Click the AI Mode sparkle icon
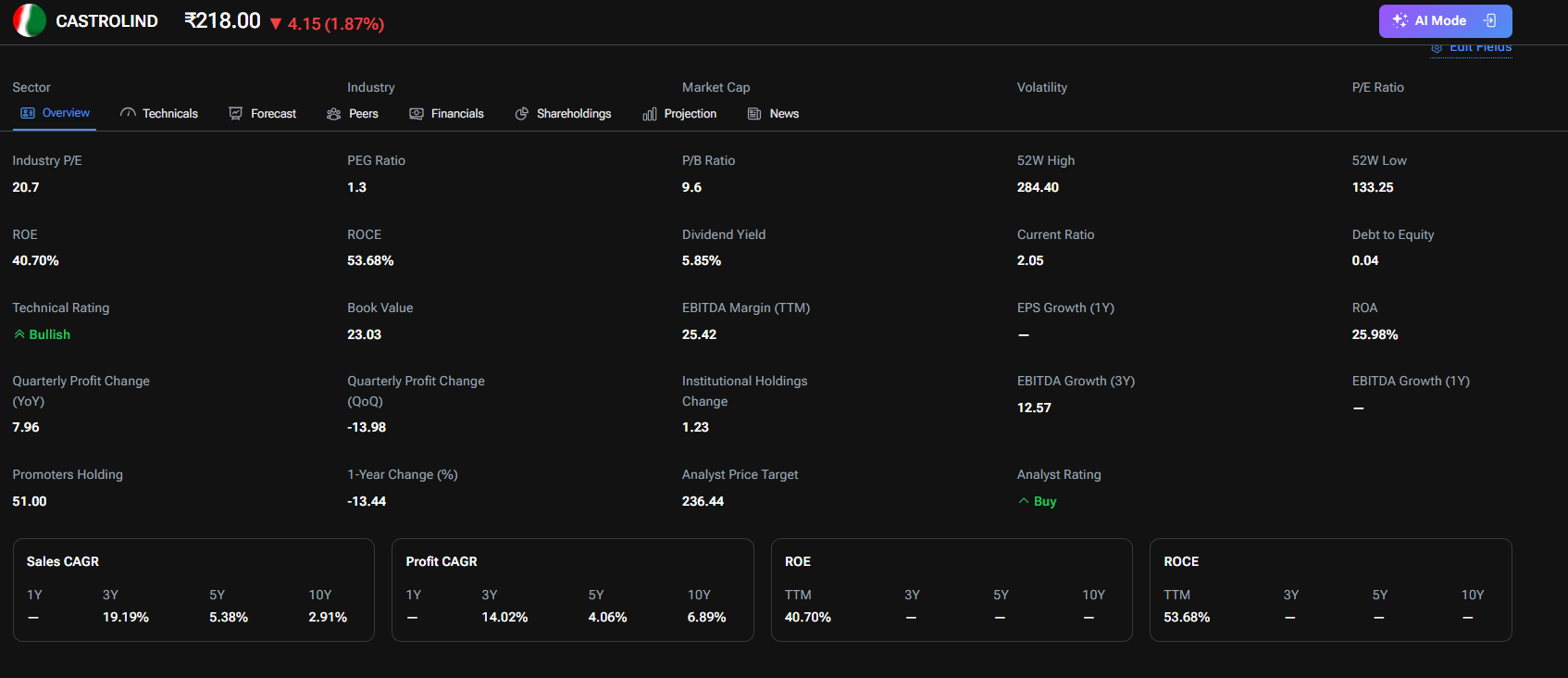This screenshot has width=1568, height=678. [1400, 20]
